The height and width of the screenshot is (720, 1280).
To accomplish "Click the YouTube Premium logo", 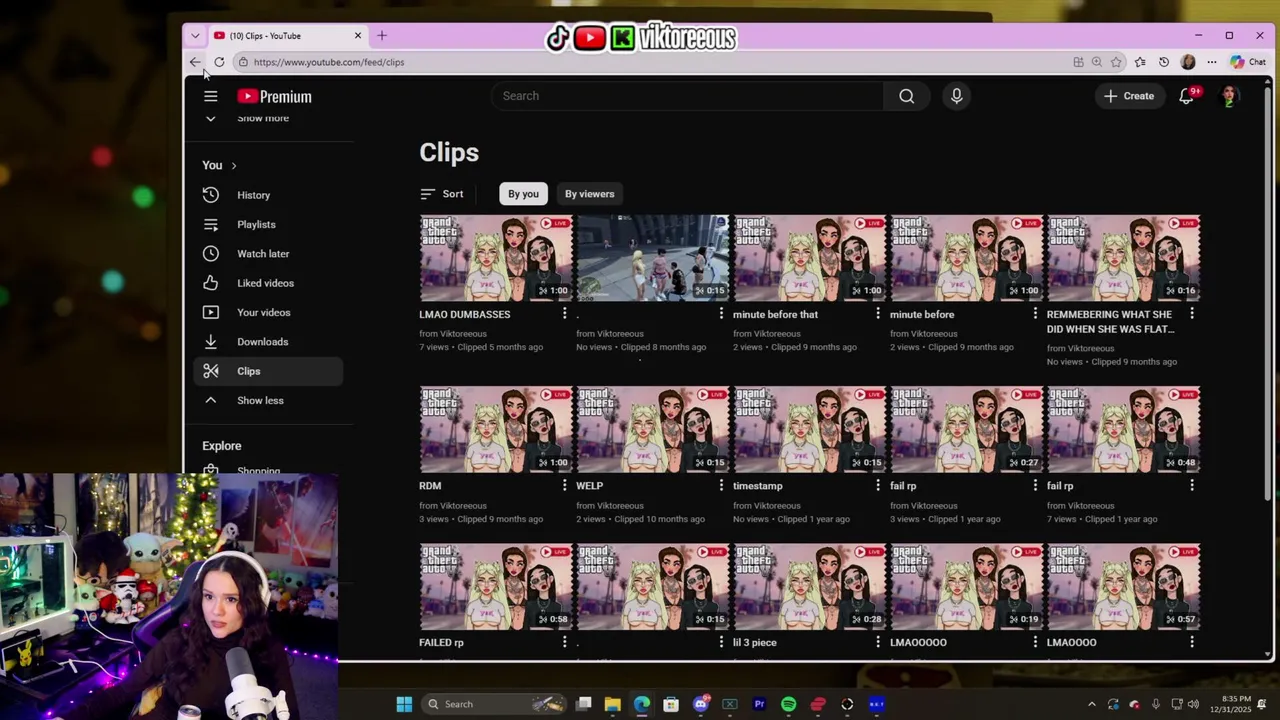I will (274, 96).
